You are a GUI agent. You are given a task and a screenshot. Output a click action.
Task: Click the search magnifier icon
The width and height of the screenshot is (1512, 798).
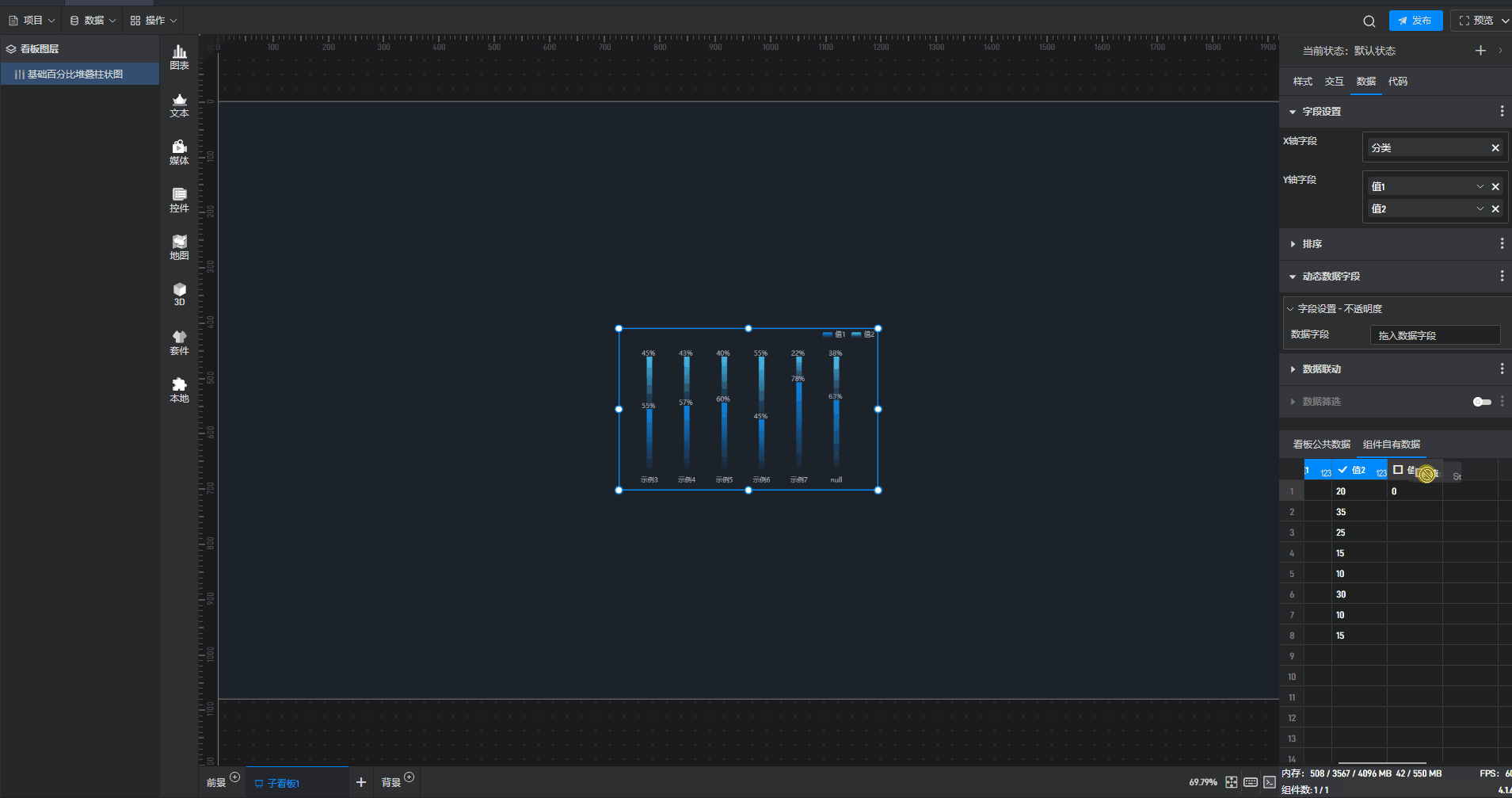tap(1369, 21)
